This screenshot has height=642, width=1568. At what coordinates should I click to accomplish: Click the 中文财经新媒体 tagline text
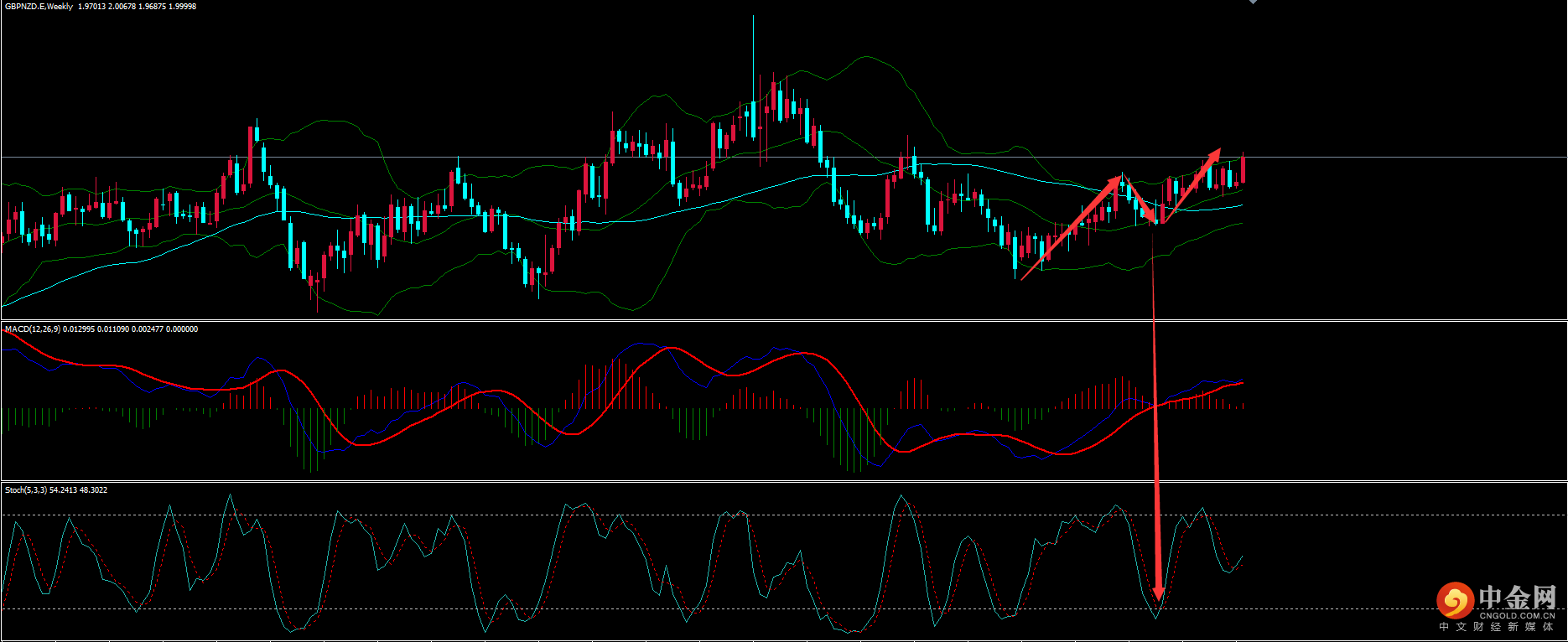[x=1497, y=627]
